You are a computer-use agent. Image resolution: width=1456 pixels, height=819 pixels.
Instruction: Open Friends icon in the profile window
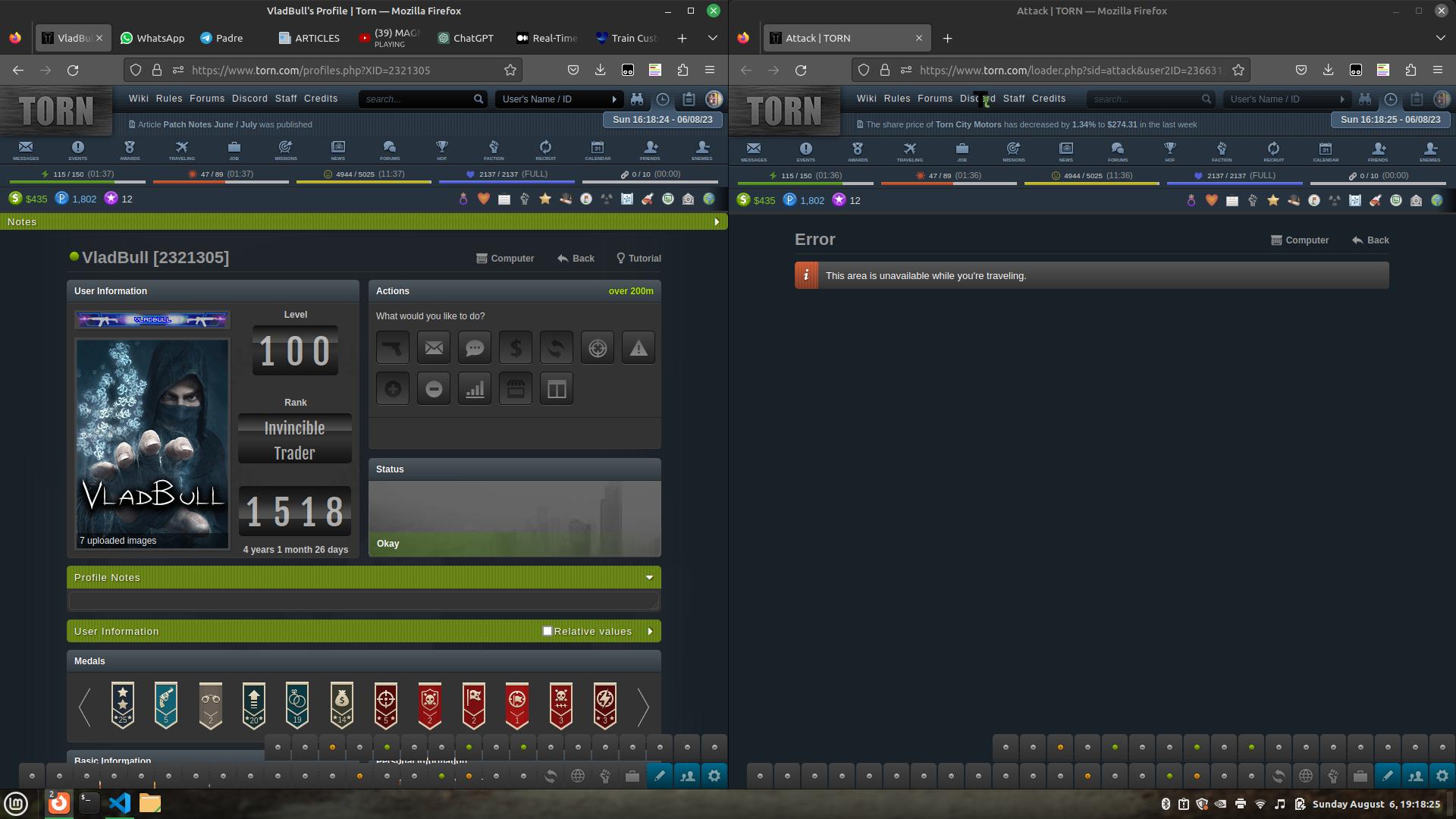[x=650, y=150]
